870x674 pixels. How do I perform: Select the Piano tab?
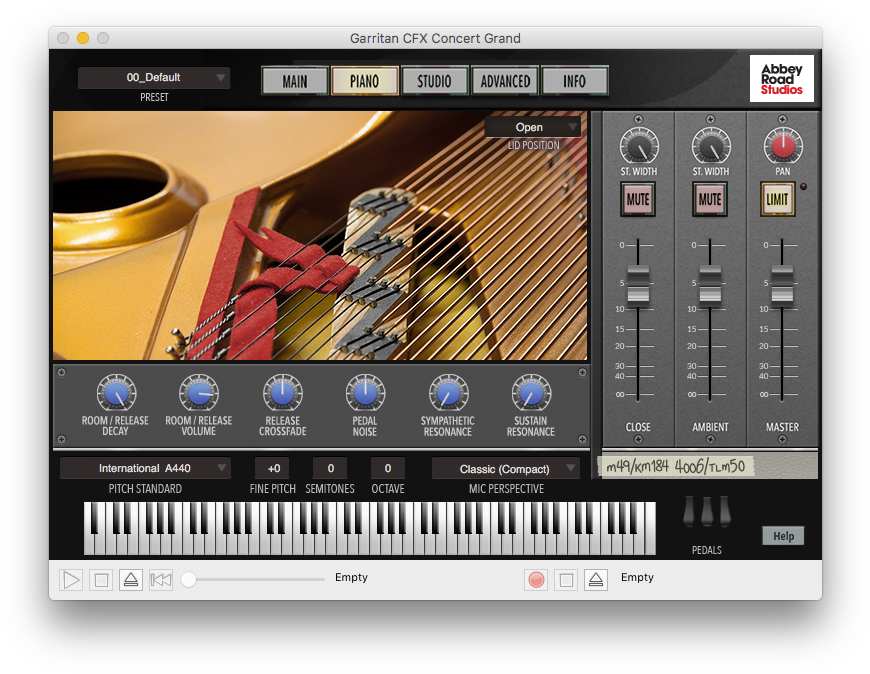pyautogui.click(x=365, y=82)
